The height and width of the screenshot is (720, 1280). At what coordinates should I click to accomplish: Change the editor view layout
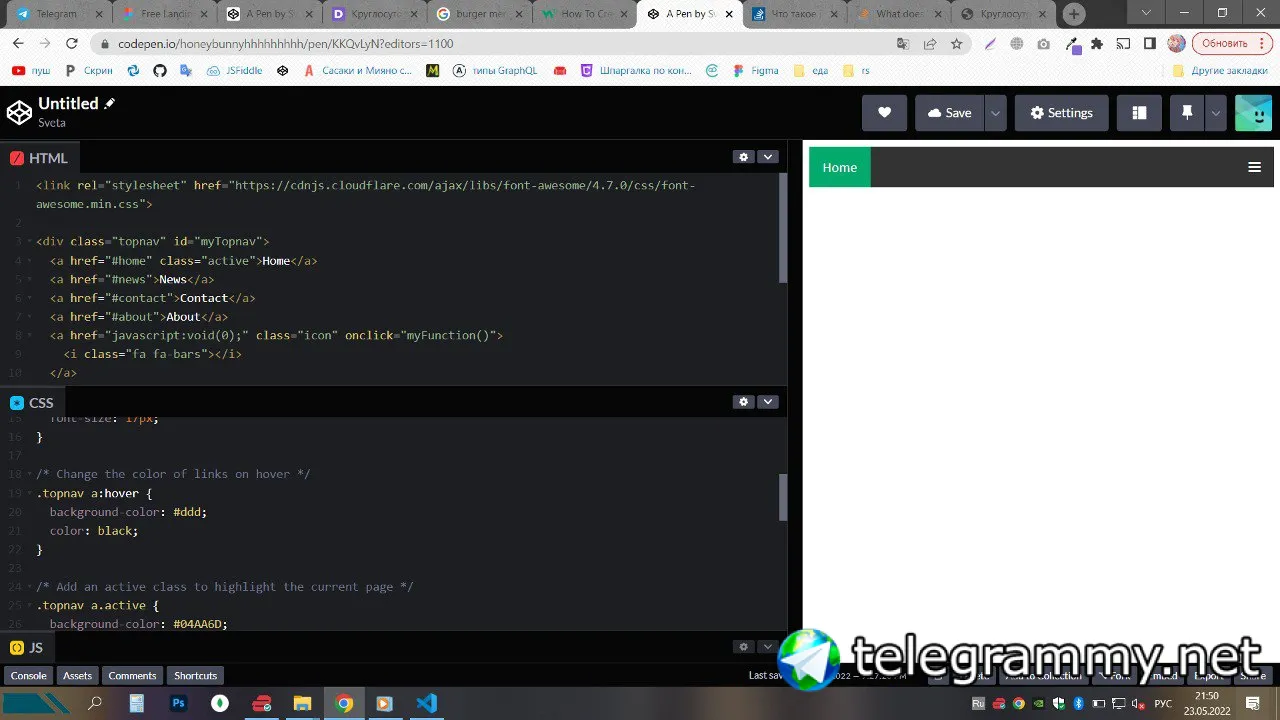coord(1139,113)
